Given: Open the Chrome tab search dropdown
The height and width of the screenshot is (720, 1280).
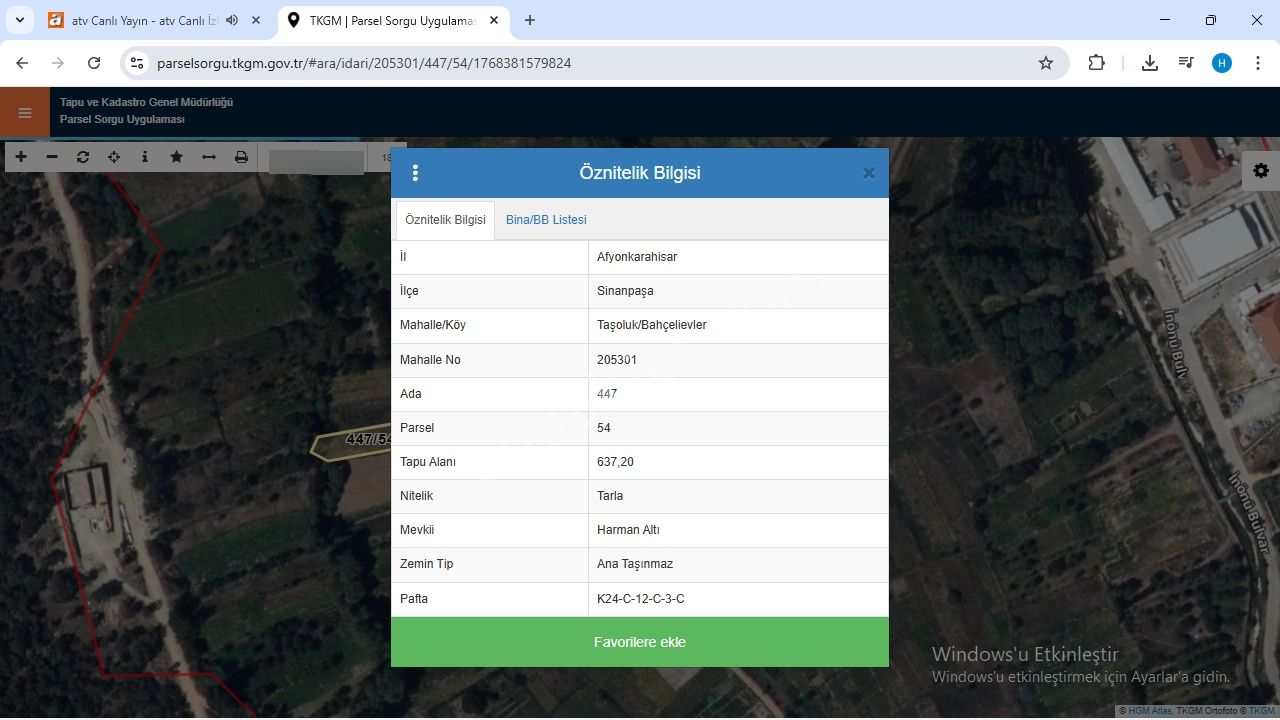Looking at the screenshot, I should tap(20, 20).
